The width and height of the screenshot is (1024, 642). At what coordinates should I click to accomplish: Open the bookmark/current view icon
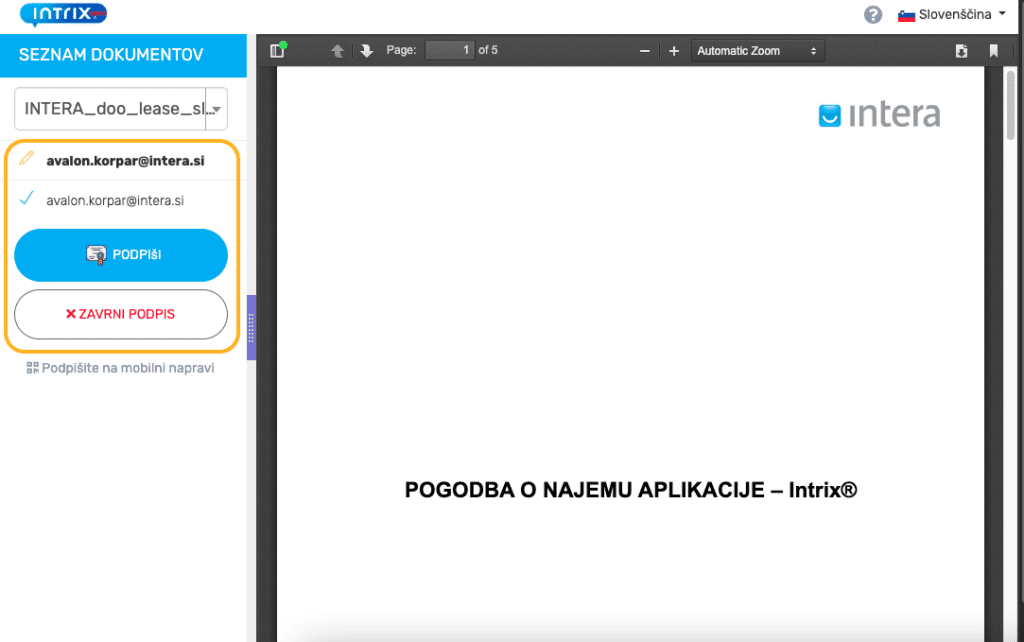coord(993,49)
